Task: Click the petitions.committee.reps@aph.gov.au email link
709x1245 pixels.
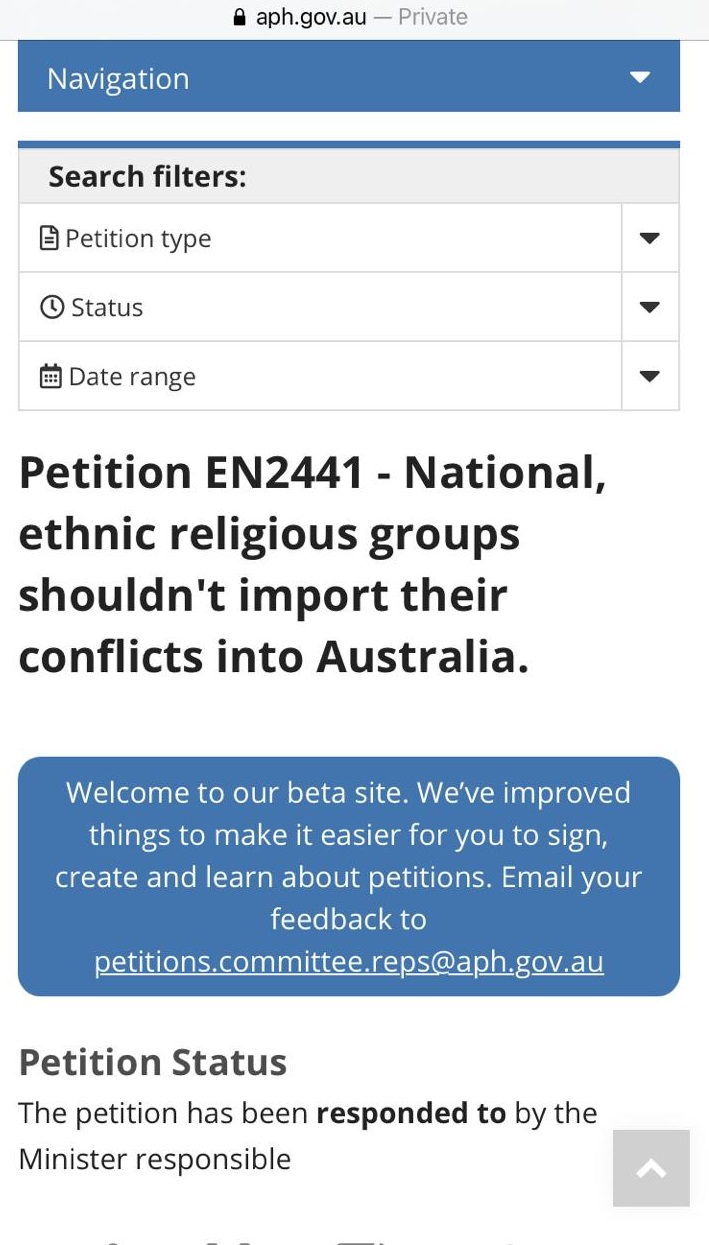Action: coord(349,961)
